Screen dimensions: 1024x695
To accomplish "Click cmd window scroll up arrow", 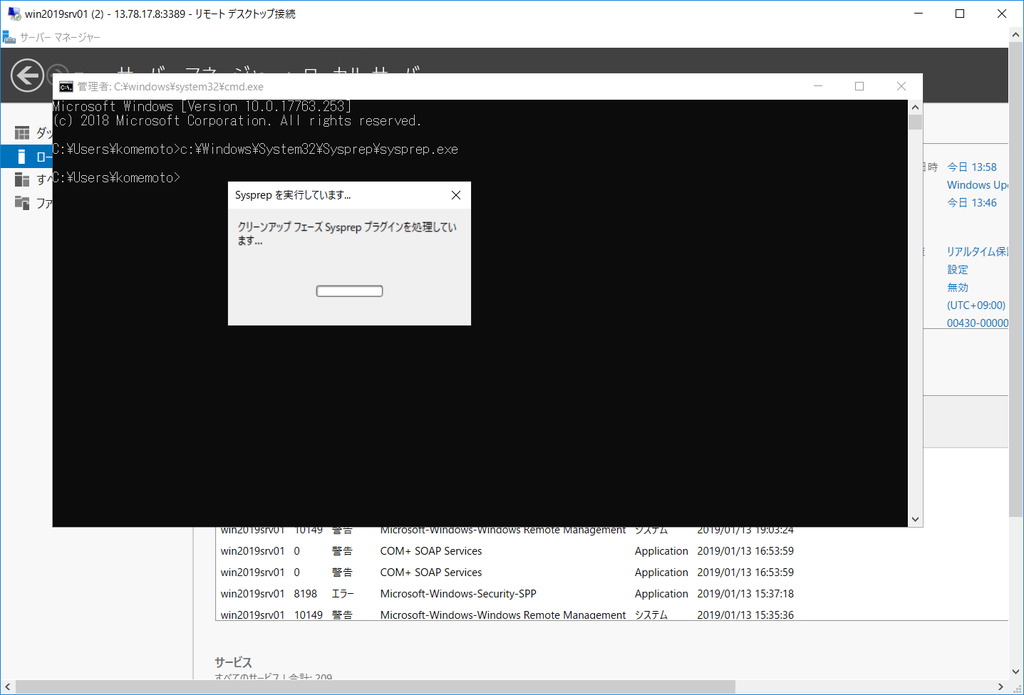I will click(x=915, y=107).
